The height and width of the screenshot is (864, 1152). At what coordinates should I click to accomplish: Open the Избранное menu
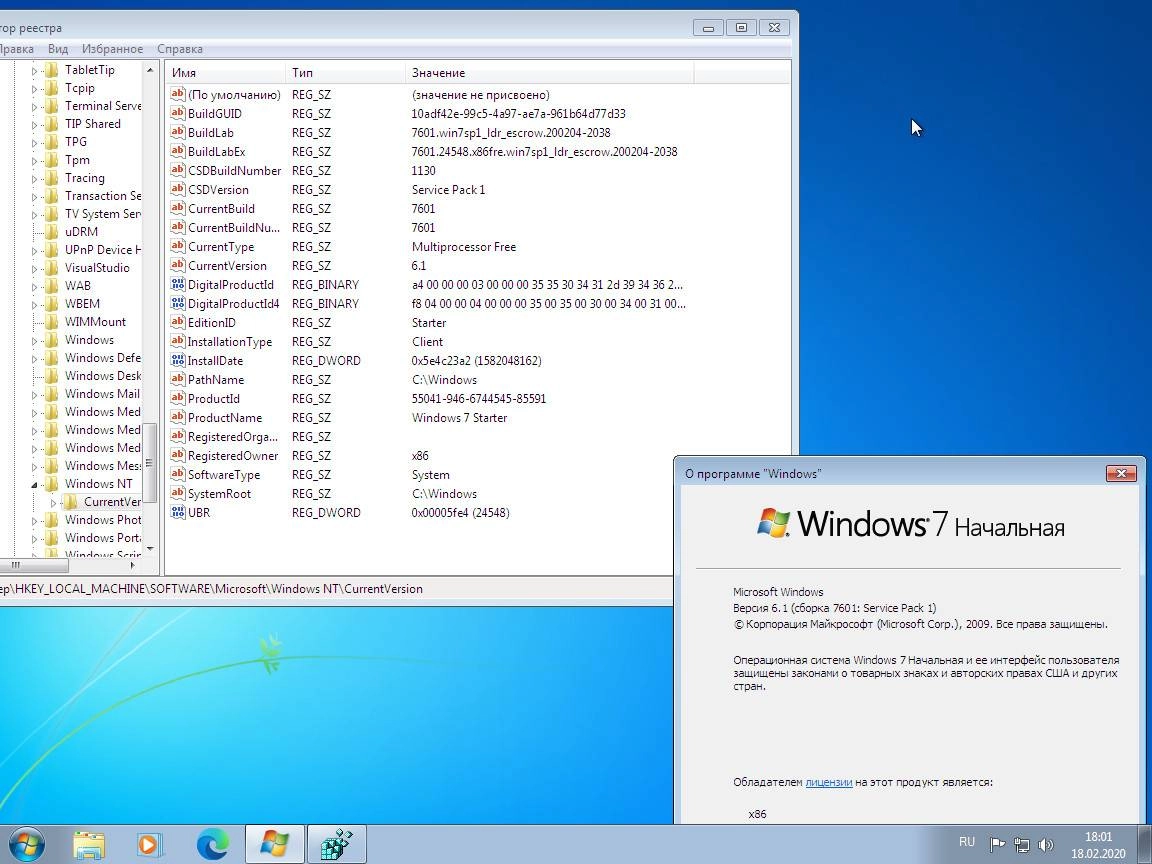coord(112,49)
